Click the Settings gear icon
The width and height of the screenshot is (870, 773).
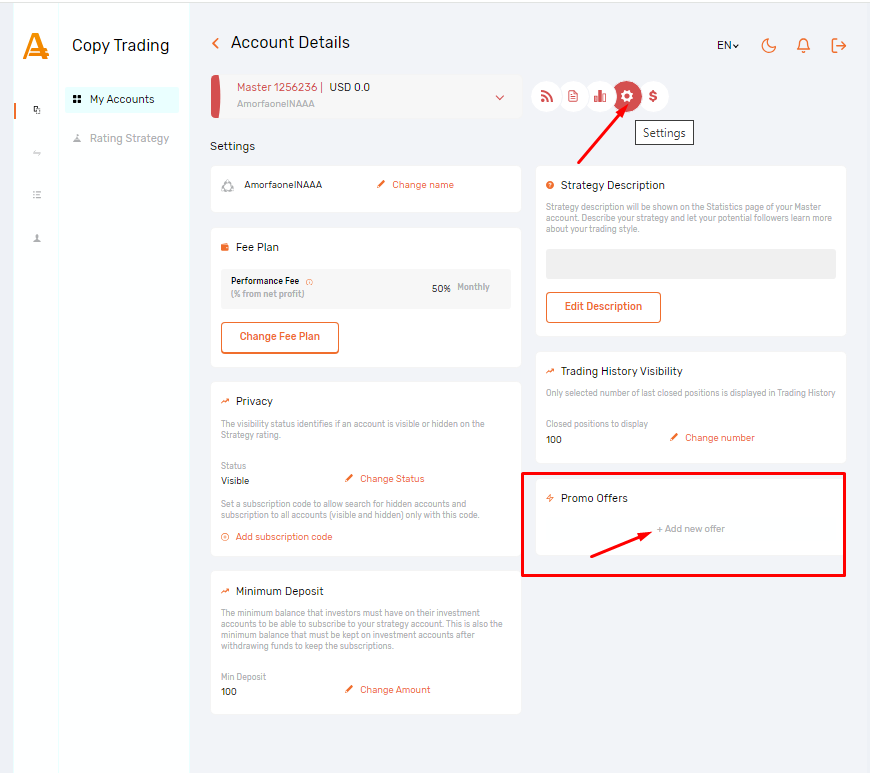(x=627, y=96)
